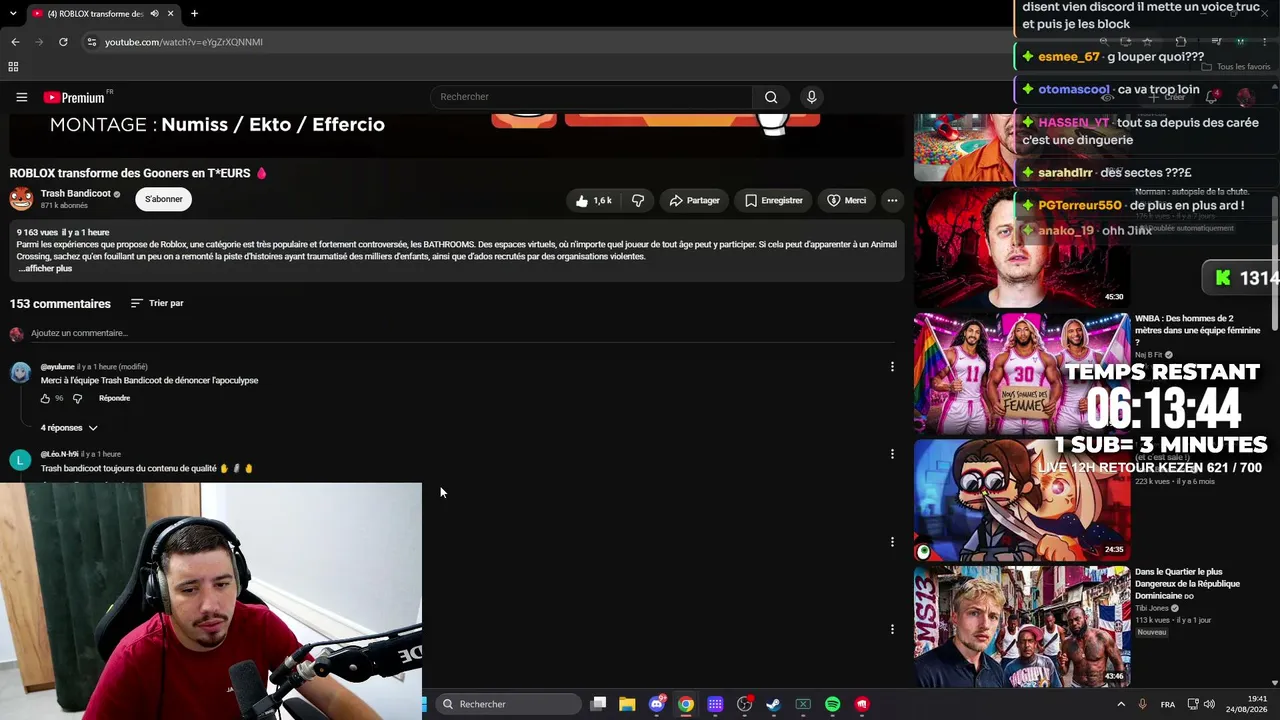Click the YouTube Rechercher search field
Image resolution: width=1280 pixels, height=720 pixels.
(592, 97)
